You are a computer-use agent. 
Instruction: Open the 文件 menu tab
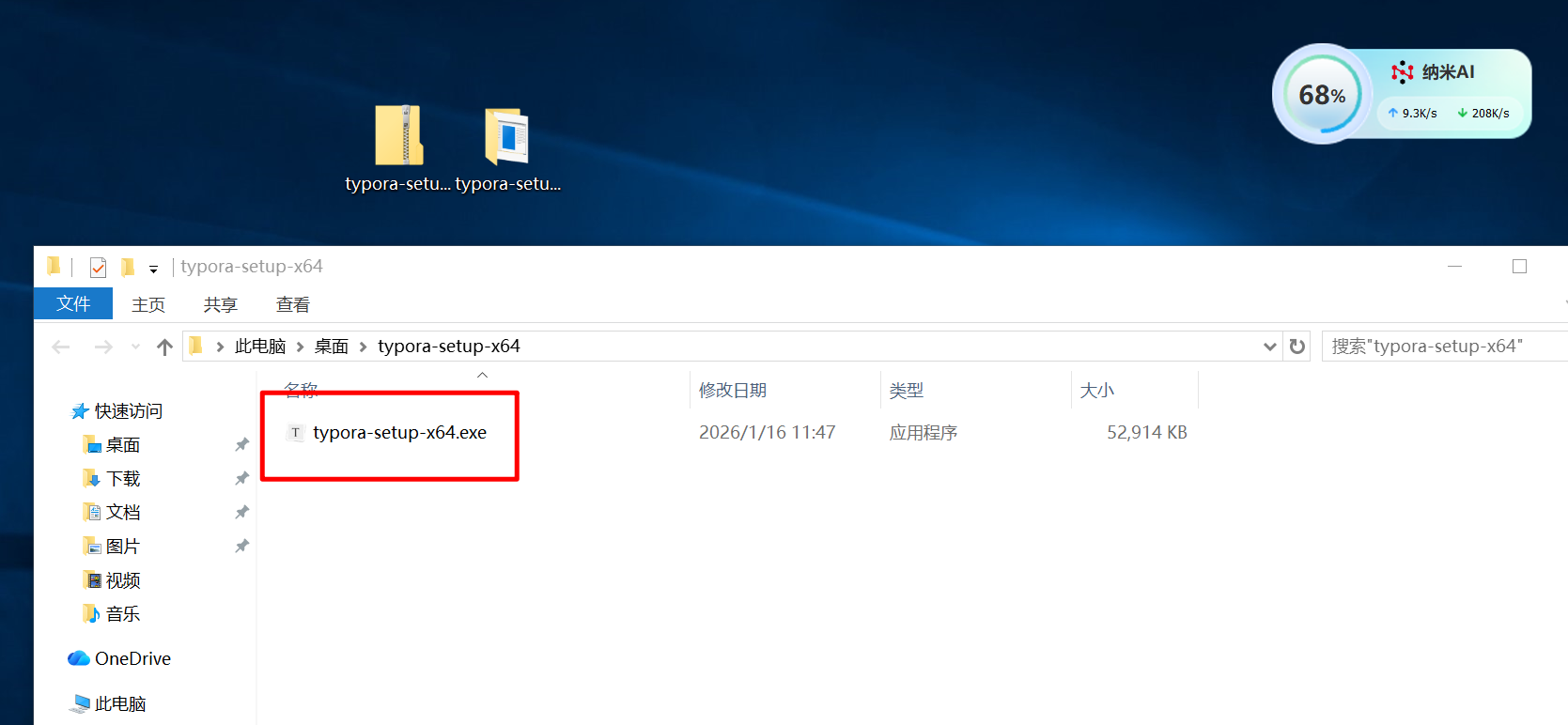click(73, 304)
